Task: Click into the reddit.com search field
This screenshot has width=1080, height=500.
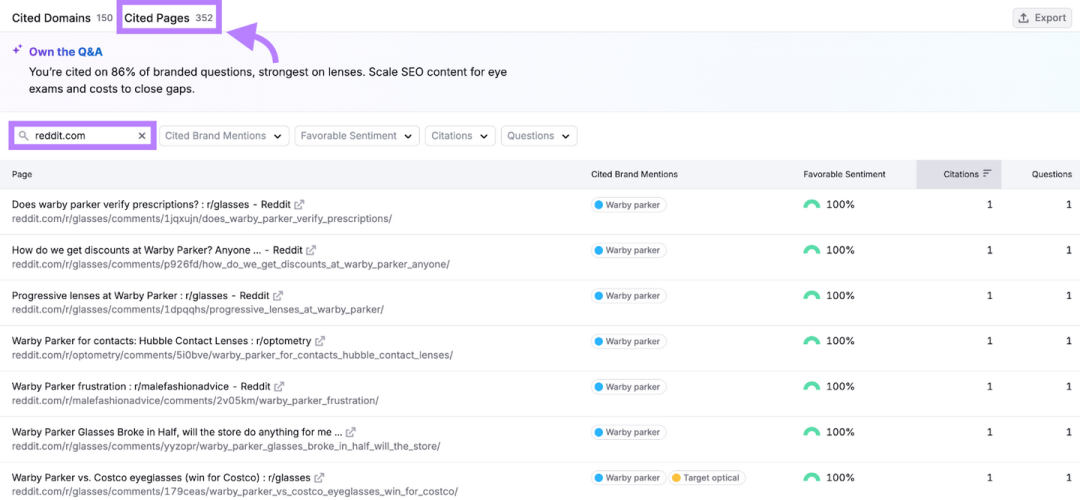Action: [83, 136]
